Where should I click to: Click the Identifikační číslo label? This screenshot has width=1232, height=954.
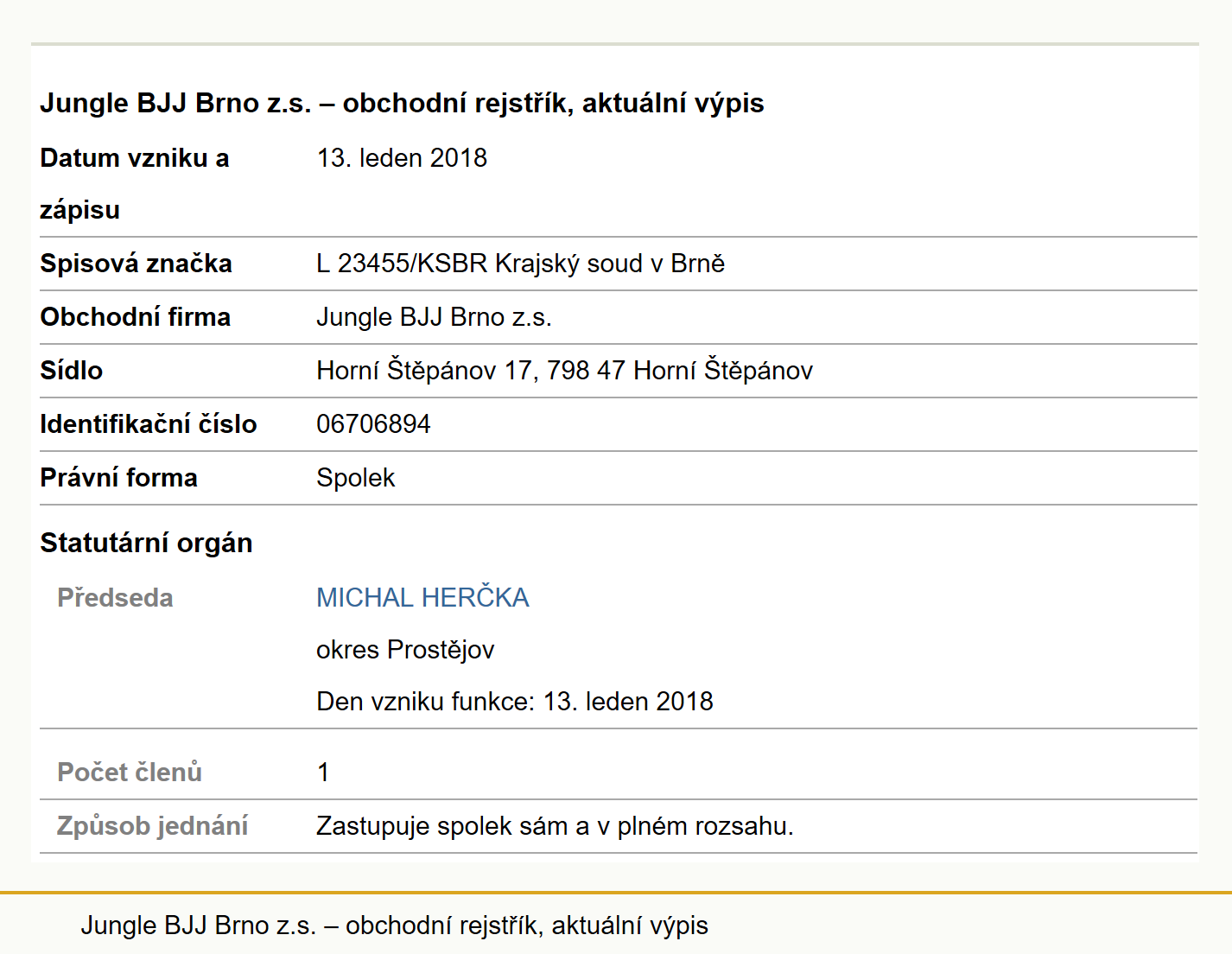pyautogui.click(x=149, y=424)
